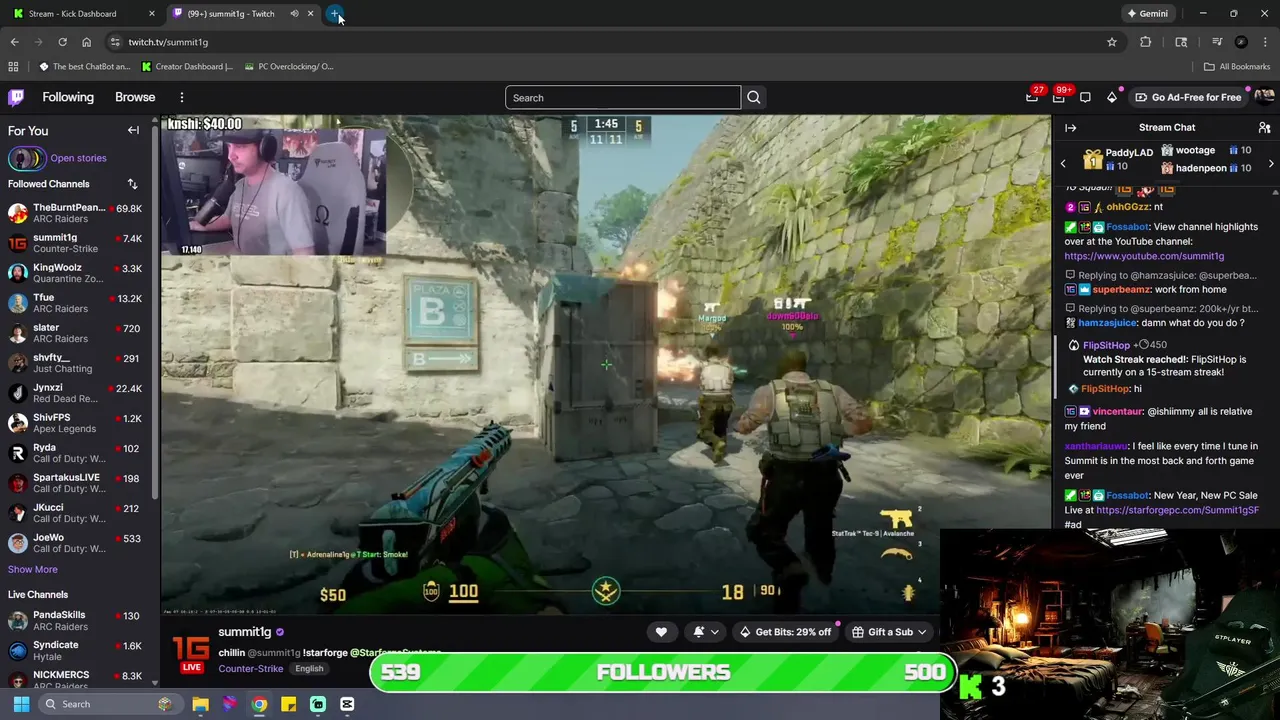Open Chrome three-dot menu
The height and width of the screenshot is (720, 1280).
[x=1264, y=42]
